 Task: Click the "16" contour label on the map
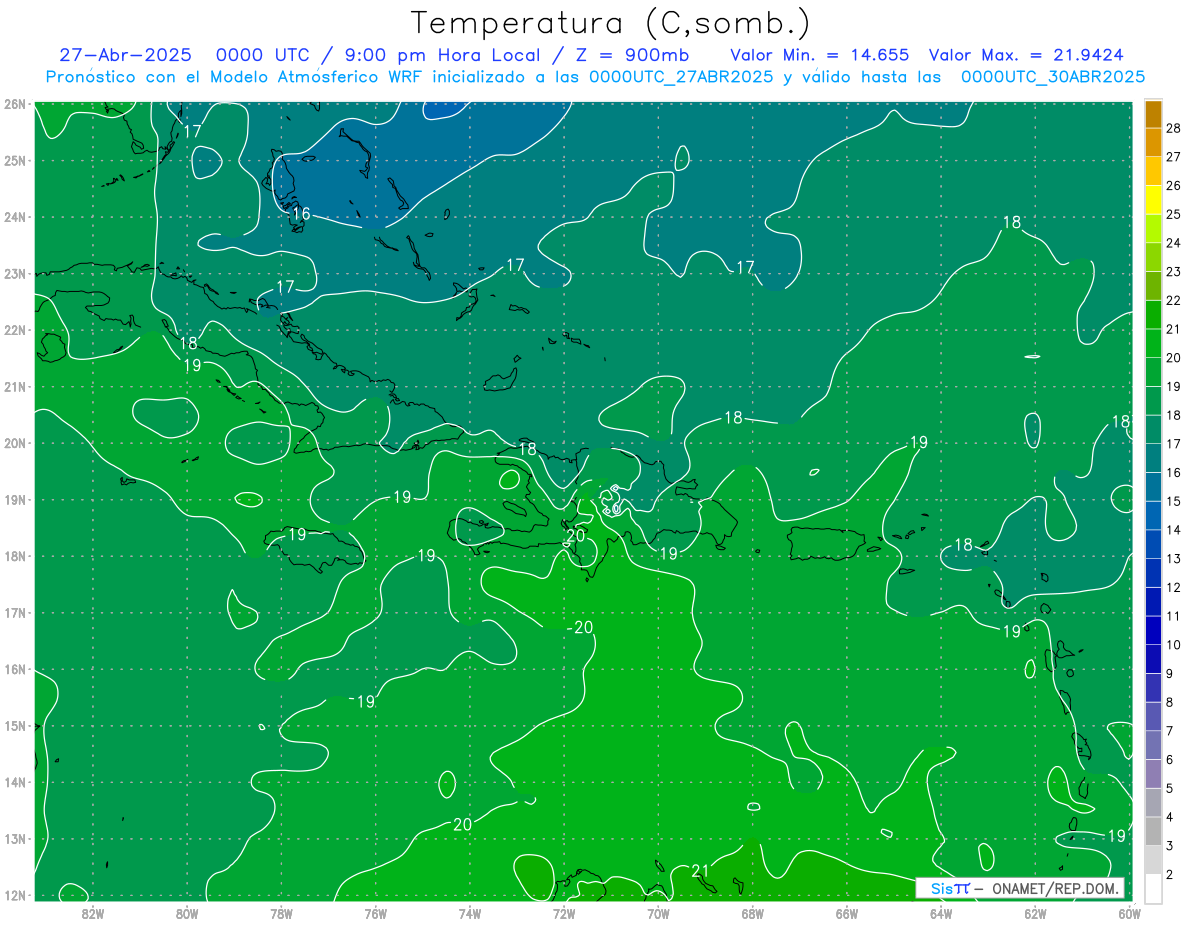point(301,214)
